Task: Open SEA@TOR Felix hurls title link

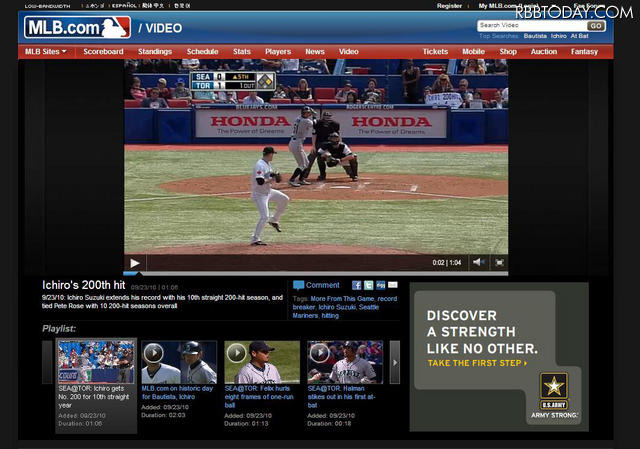Action: click(x=259, y=397)
